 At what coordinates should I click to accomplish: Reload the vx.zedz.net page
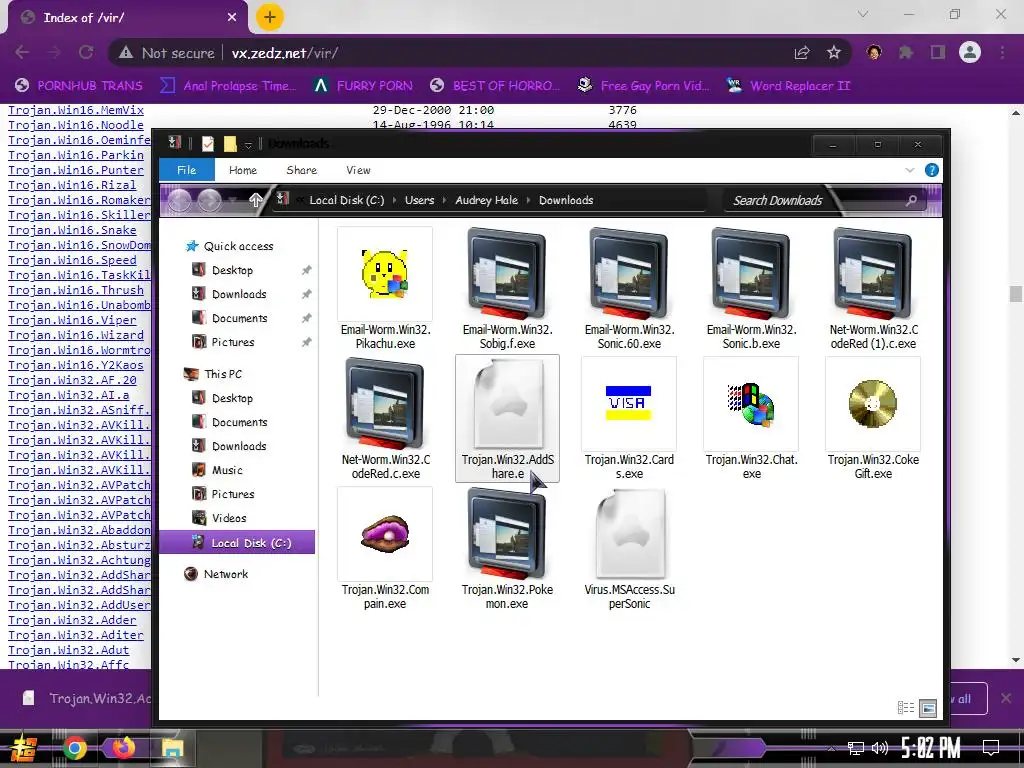[86, 52]
